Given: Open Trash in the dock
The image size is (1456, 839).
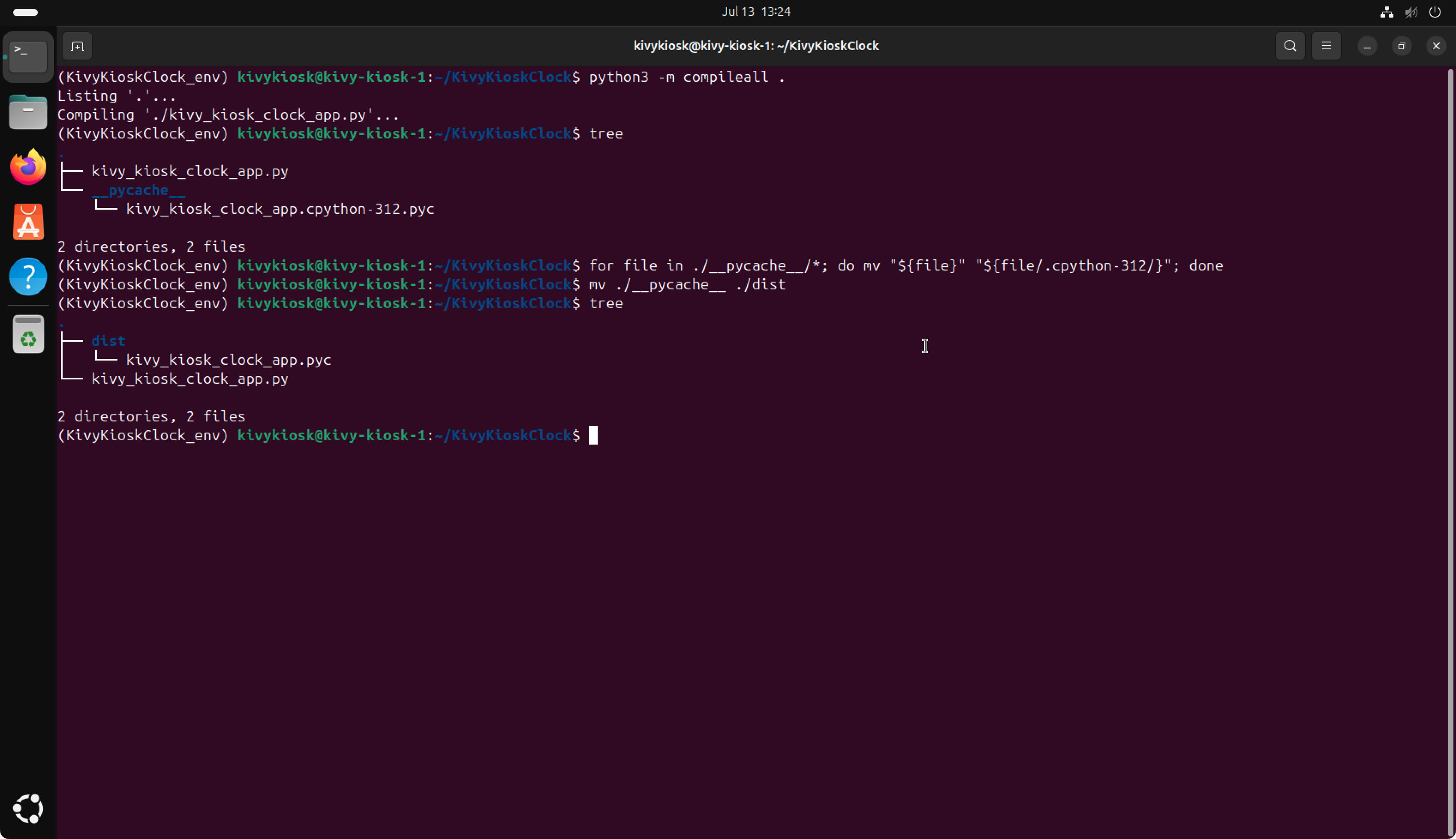Looking at the screenshot, I should 28,334.
